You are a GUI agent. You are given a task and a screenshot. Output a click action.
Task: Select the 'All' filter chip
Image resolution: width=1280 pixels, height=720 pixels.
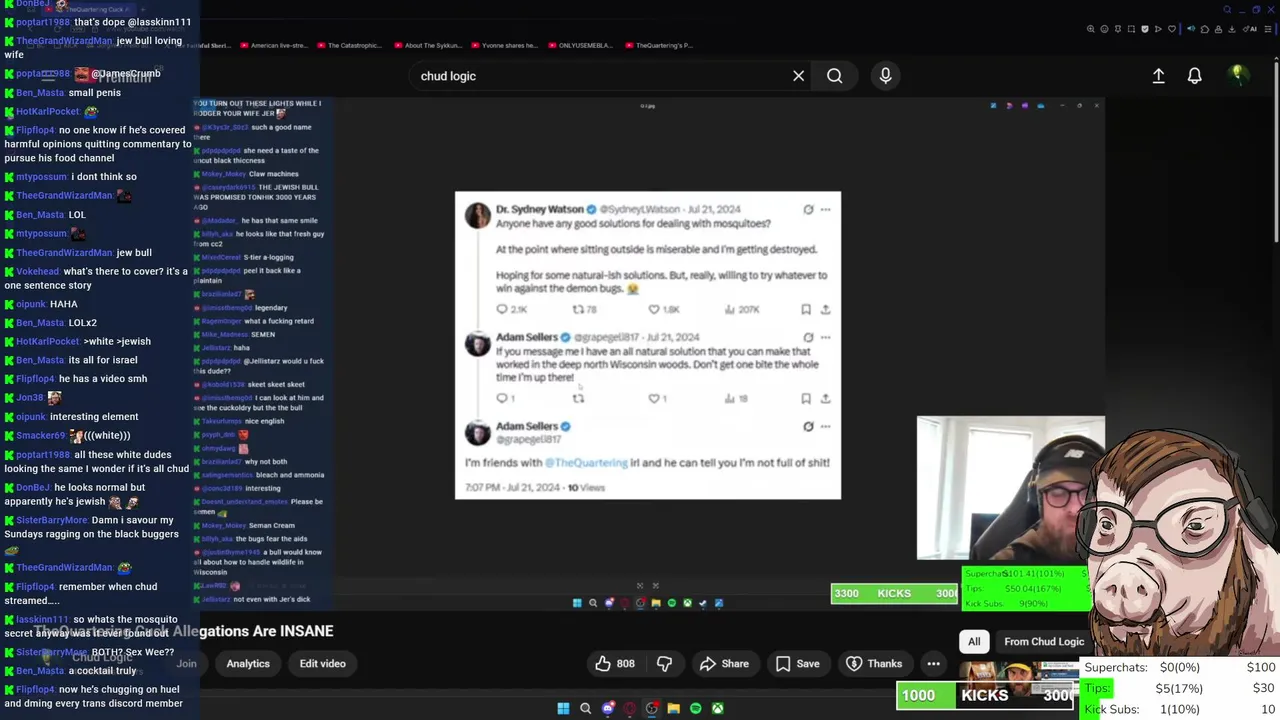click(974, 642)
